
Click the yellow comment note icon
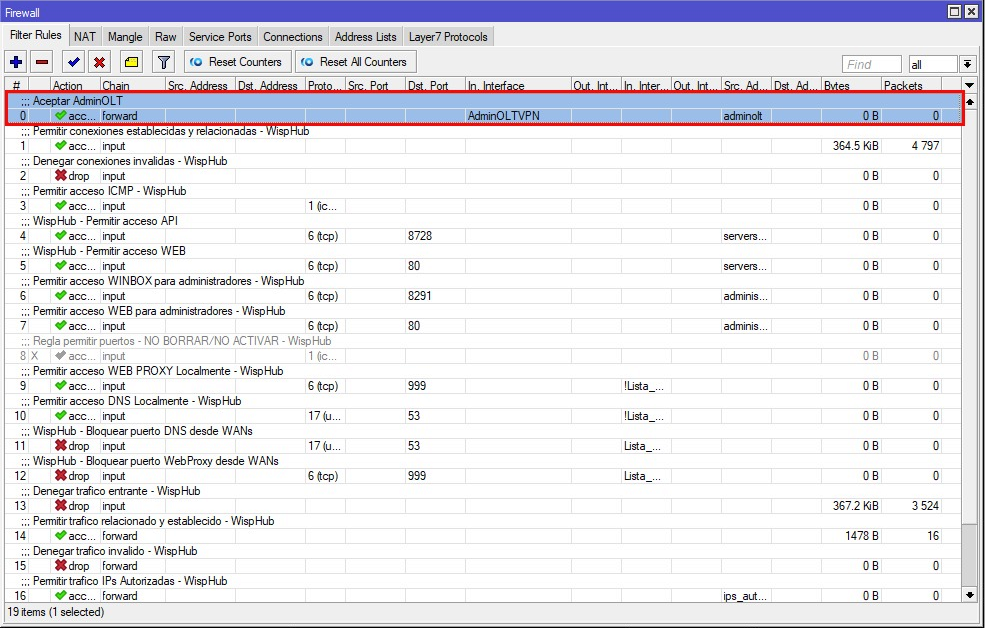point(131,62)
